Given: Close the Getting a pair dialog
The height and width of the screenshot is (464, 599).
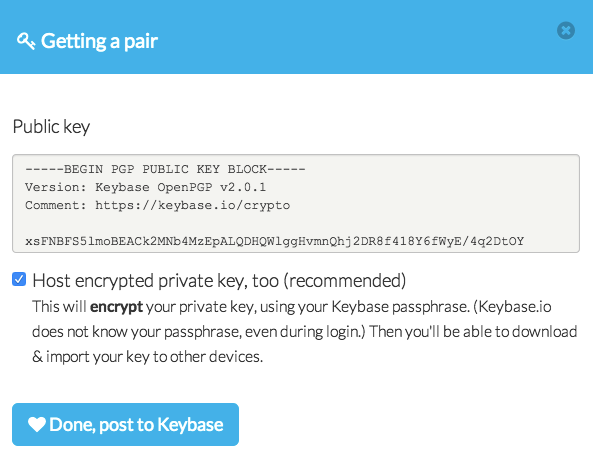Looking at the screenshot, I should (565, 31).
